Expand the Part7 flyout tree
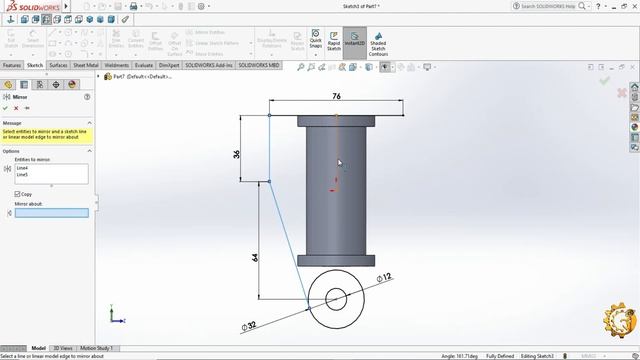The height and width of the screenshot is (360, 640). pos(98,76)
